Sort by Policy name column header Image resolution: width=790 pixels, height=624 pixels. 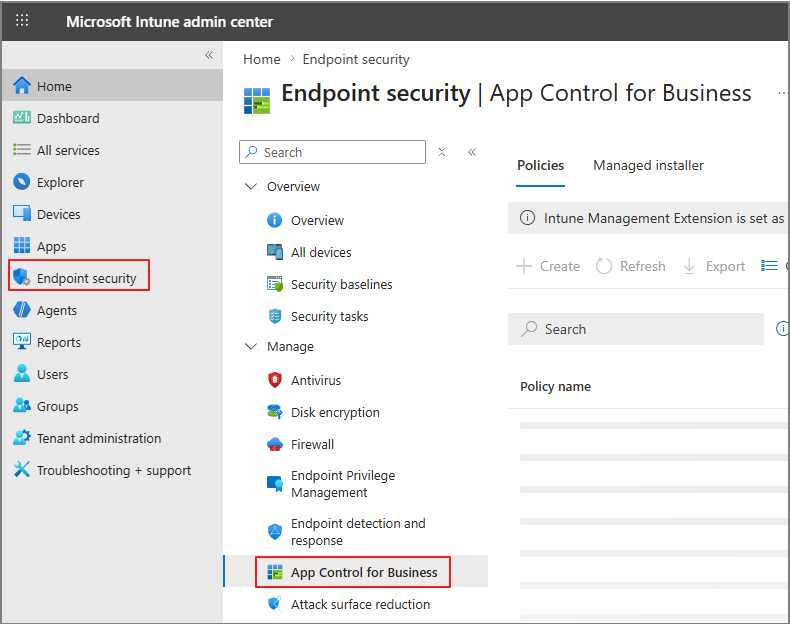click(555, 386)
